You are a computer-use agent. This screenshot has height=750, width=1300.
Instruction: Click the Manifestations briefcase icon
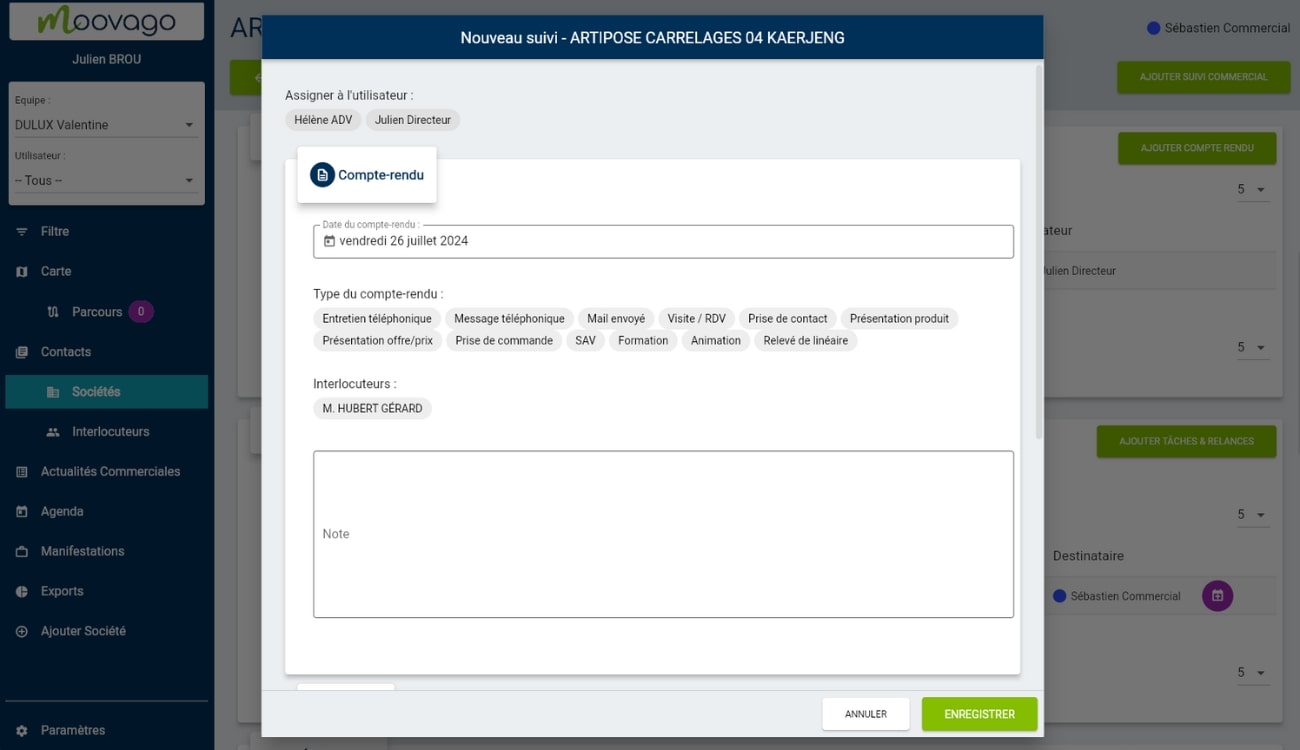pos(22,552)
